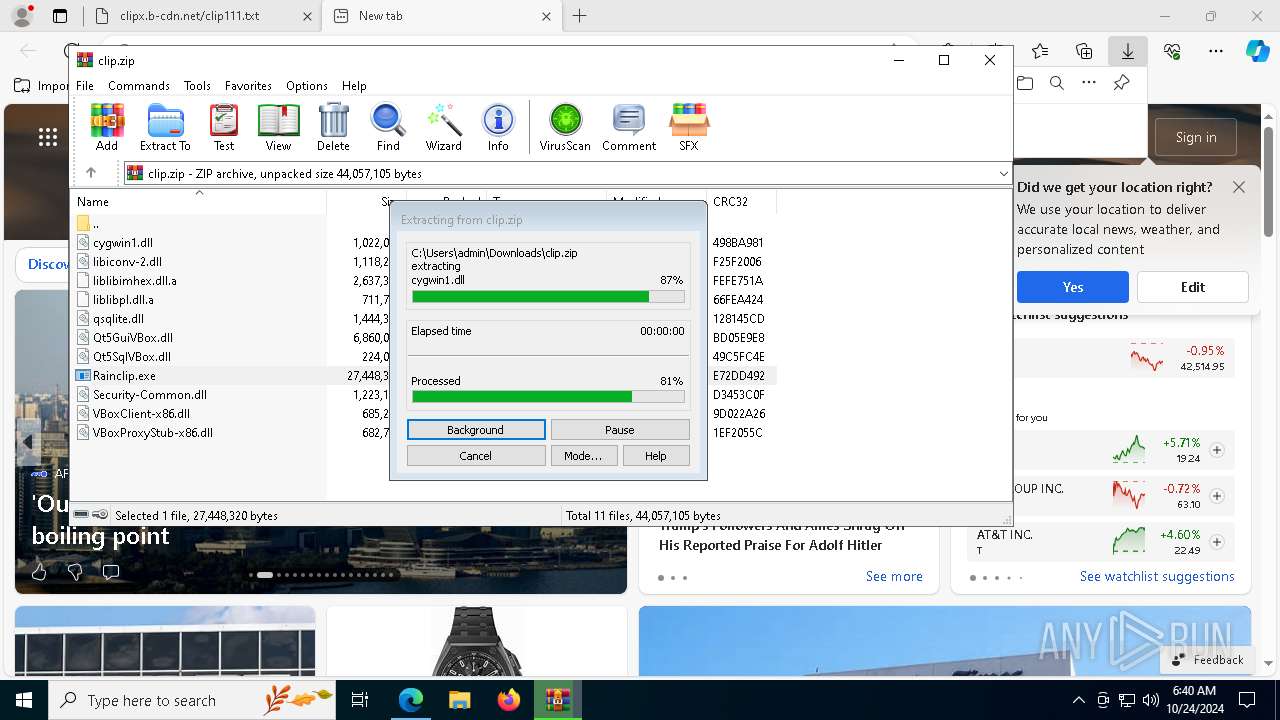Open the notification center icon
The image size is (1280, 720).
point(1247,700)
